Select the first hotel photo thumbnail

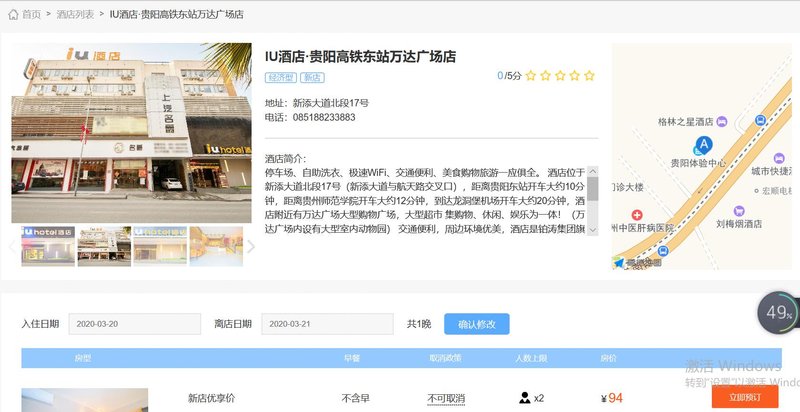click(x=48, y=246)
